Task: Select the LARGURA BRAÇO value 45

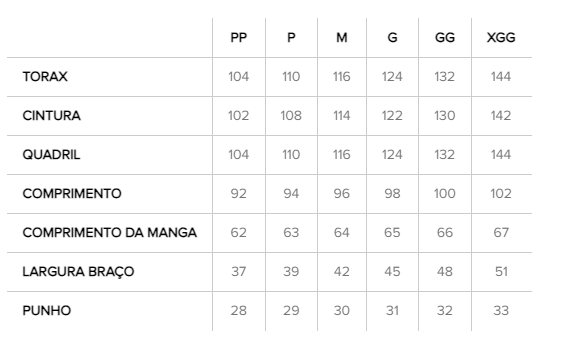Action: click(392, 271)
